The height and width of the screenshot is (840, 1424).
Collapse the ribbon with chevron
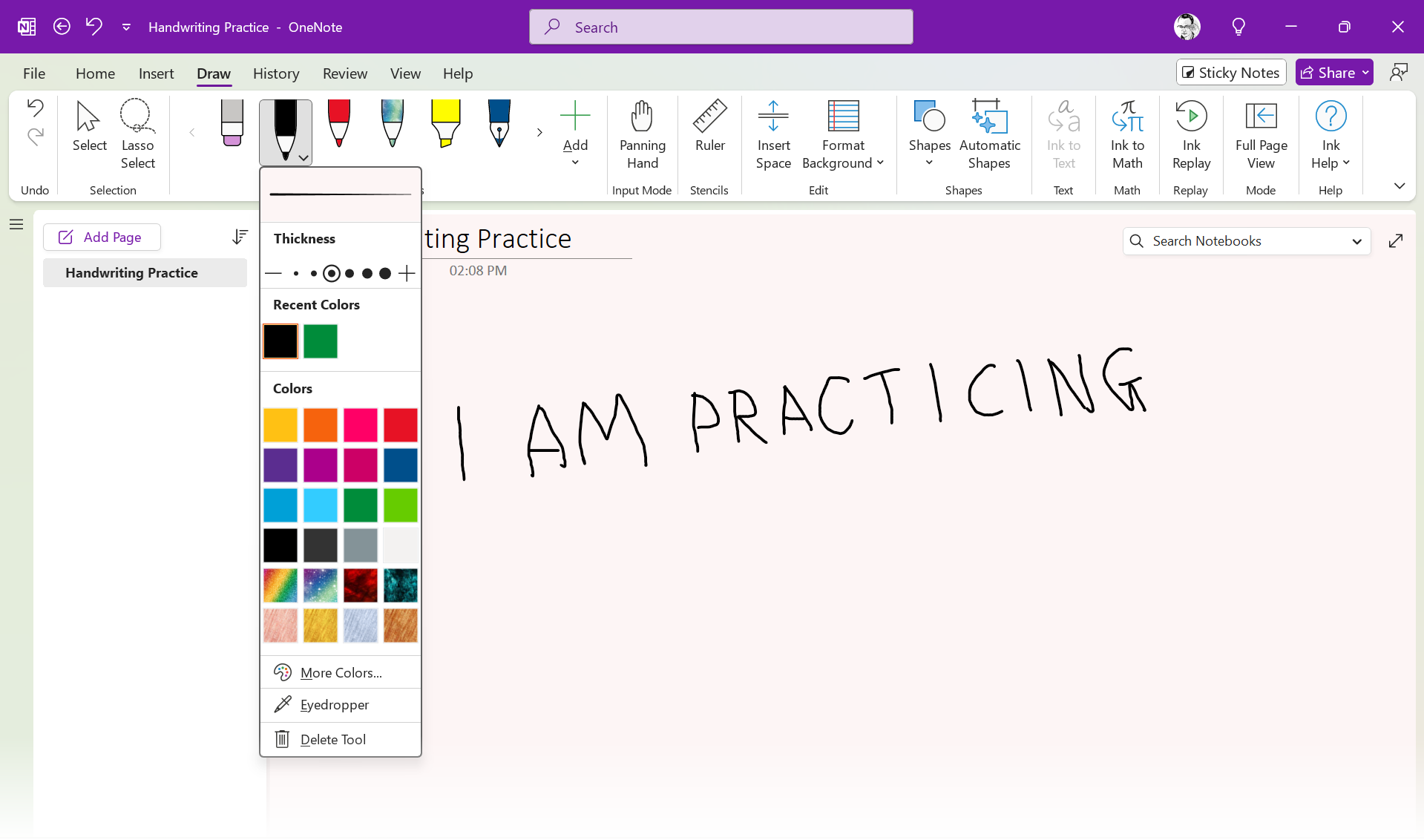coord(1400,186)
